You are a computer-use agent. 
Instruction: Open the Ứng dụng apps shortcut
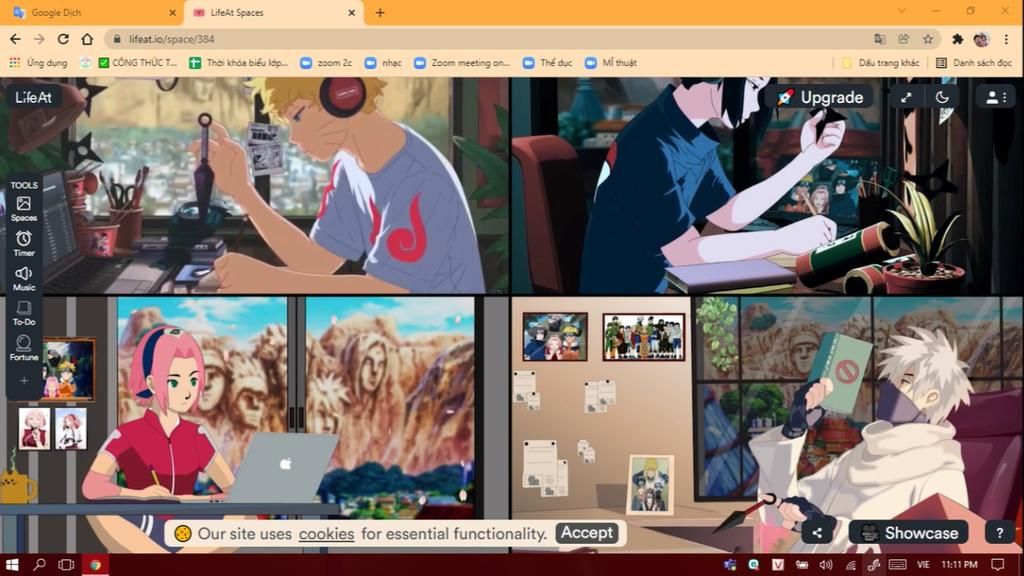(39, 63)
